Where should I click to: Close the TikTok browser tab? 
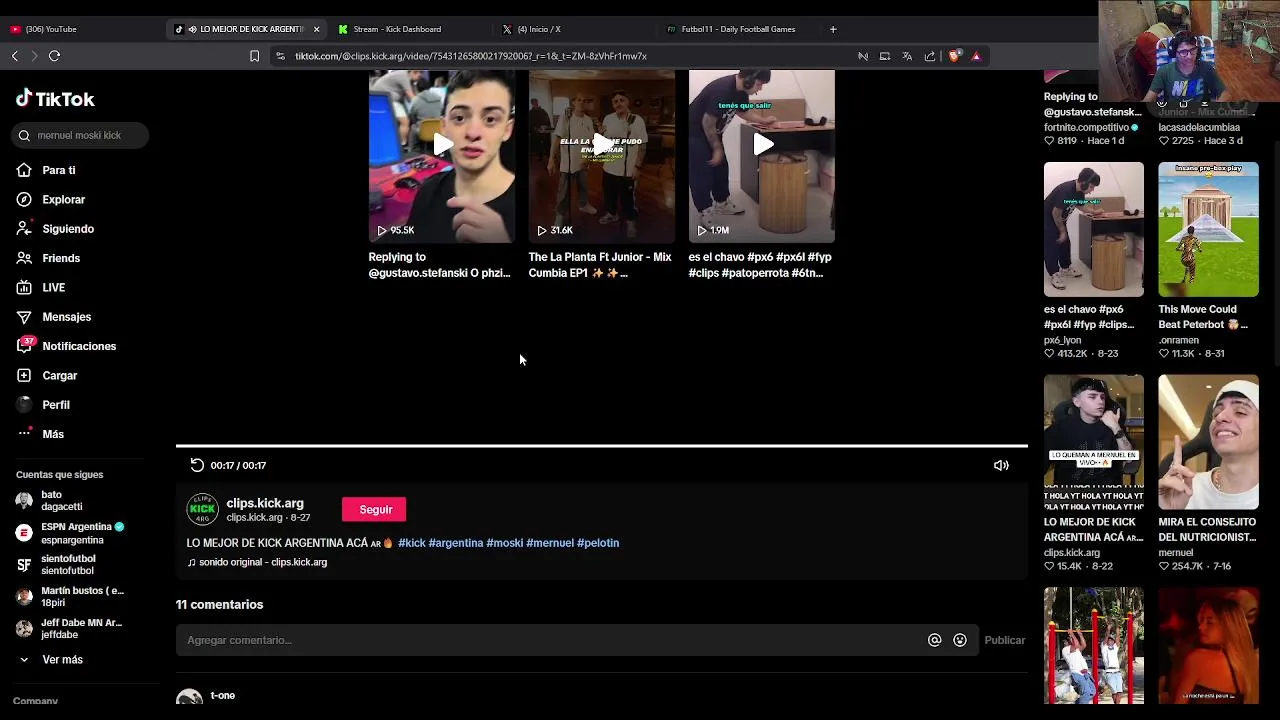coord(317,29)
